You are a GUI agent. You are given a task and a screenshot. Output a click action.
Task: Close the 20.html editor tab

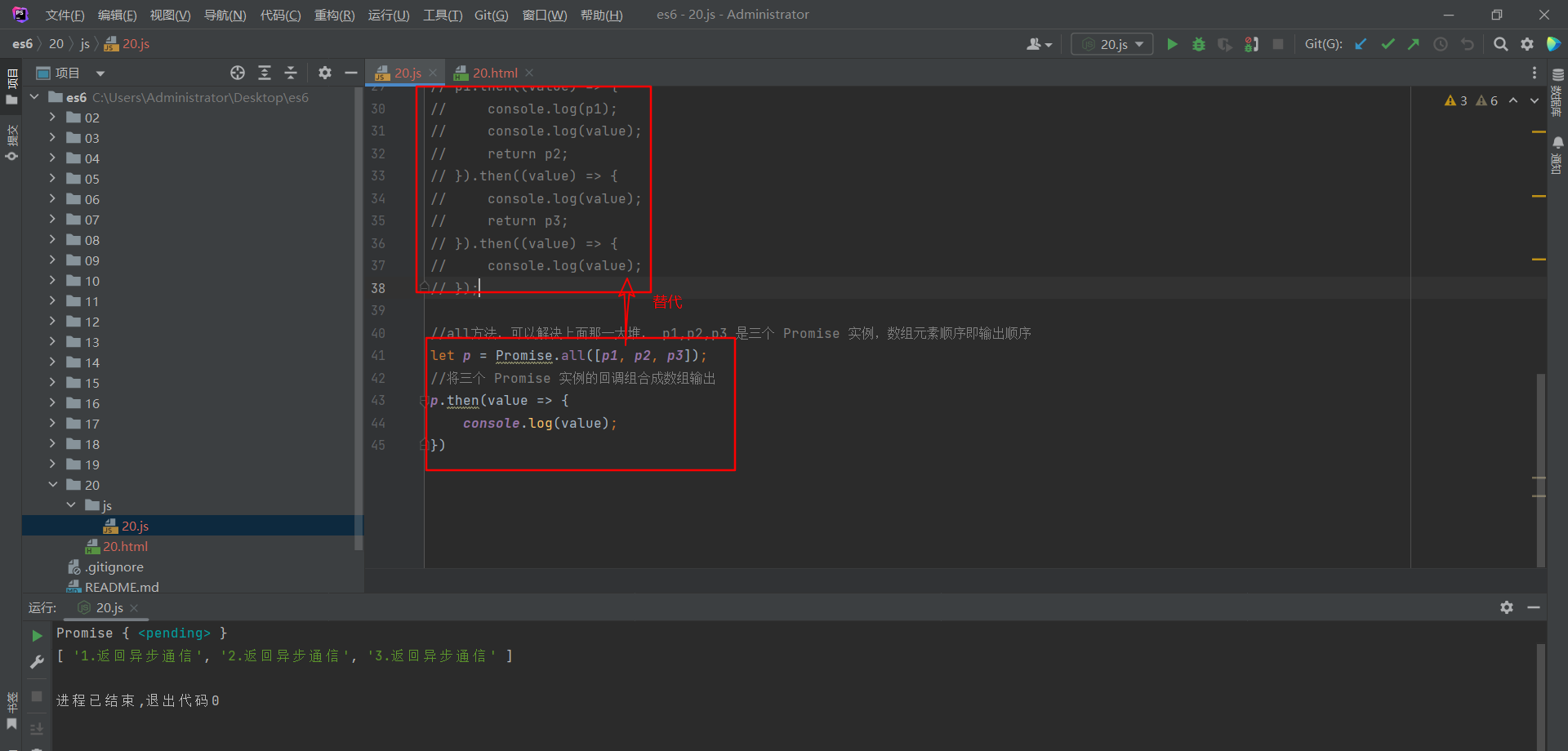(x=529, y=73)
